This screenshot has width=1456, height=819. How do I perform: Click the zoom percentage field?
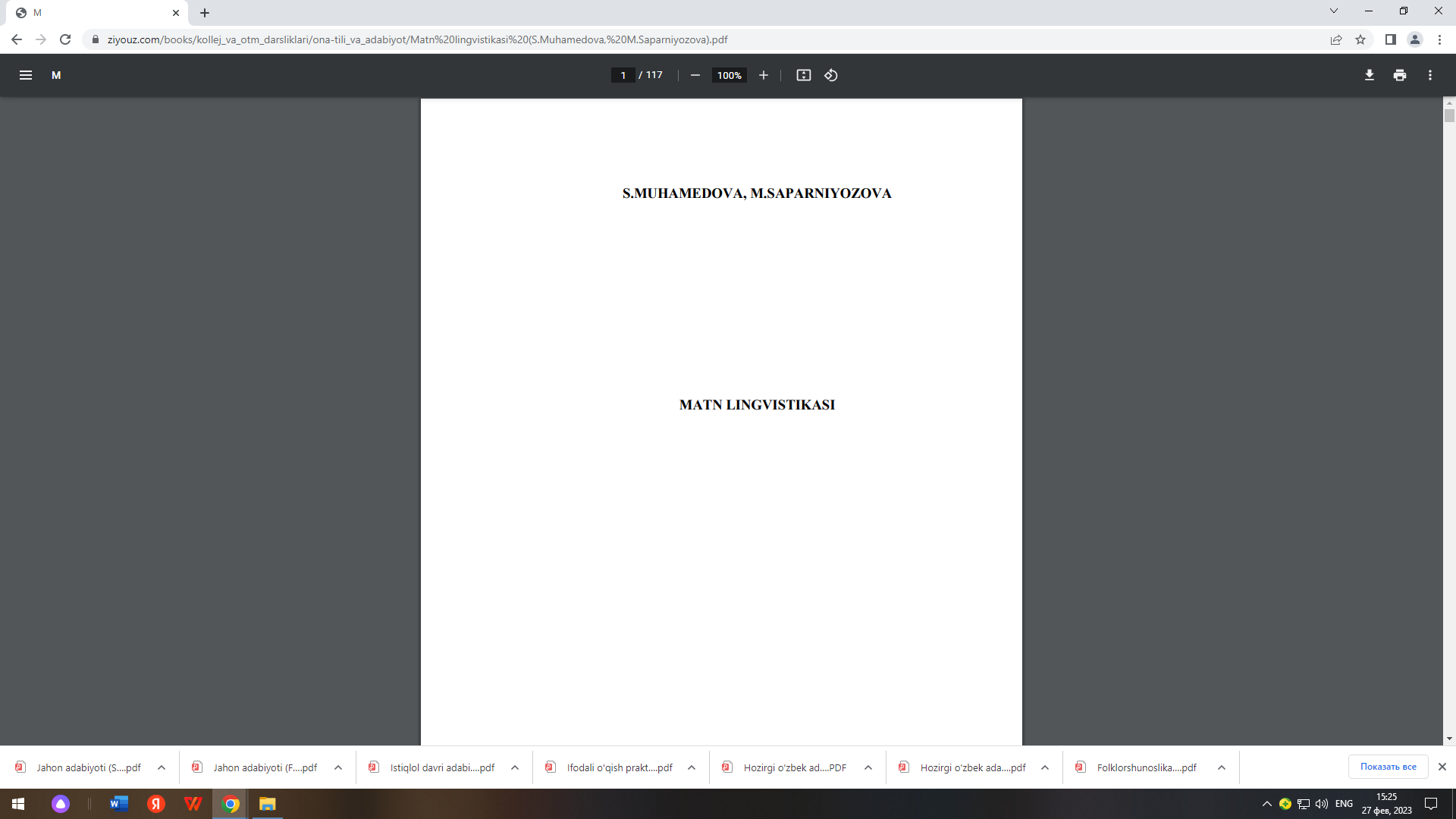(x=729, y=75)
